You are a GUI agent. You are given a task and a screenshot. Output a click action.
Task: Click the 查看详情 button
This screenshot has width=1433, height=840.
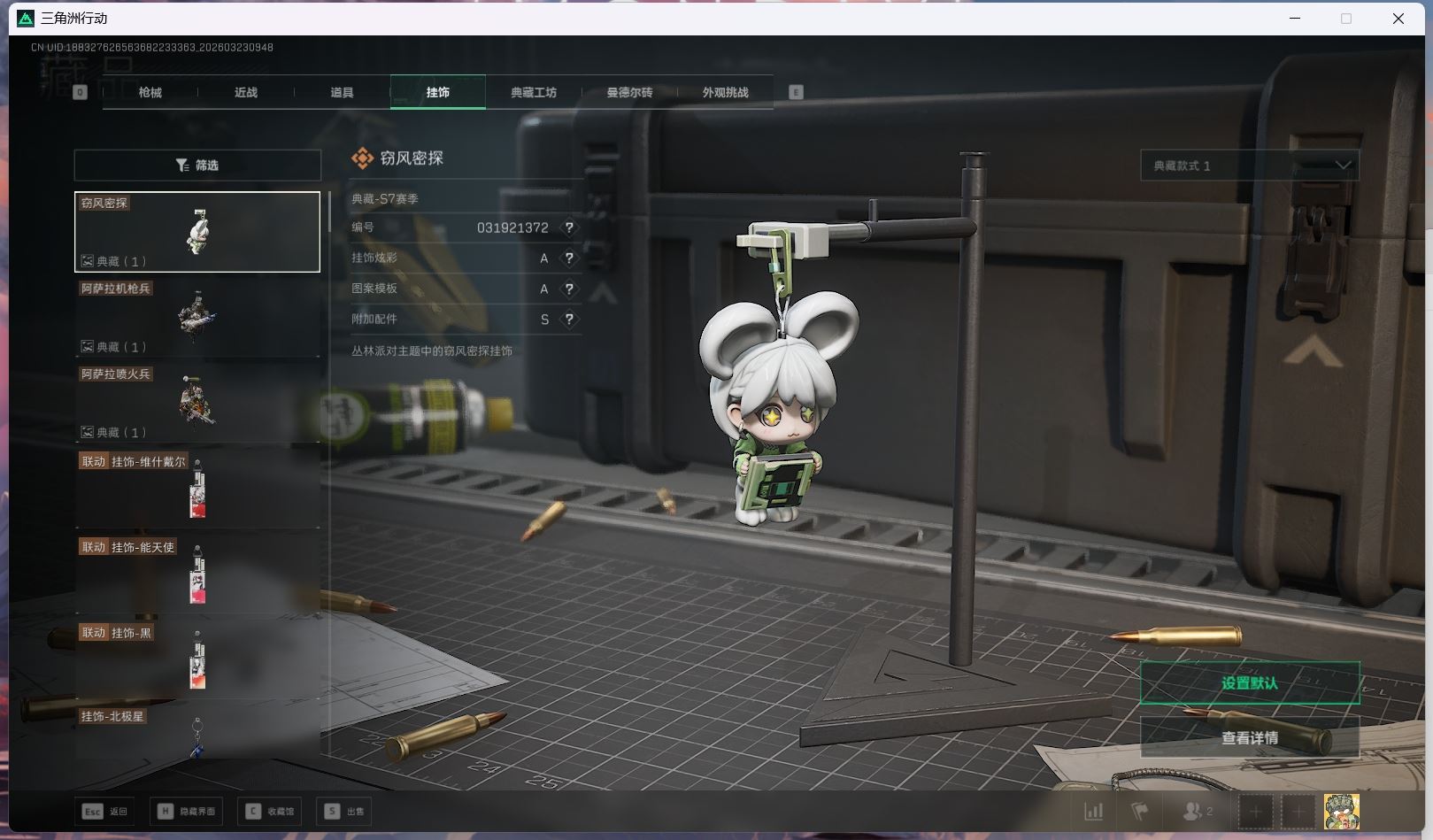point(1249,737)
